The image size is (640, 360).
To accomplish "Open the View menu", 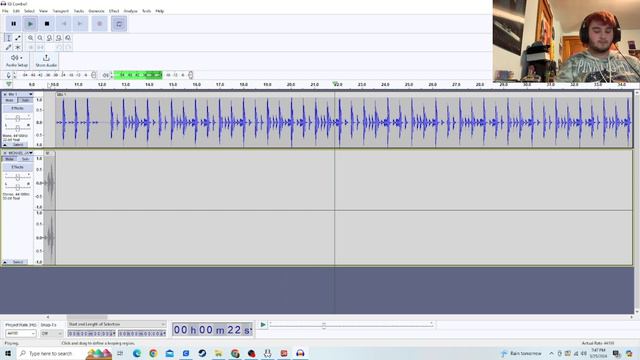I will tap(43, 11).
